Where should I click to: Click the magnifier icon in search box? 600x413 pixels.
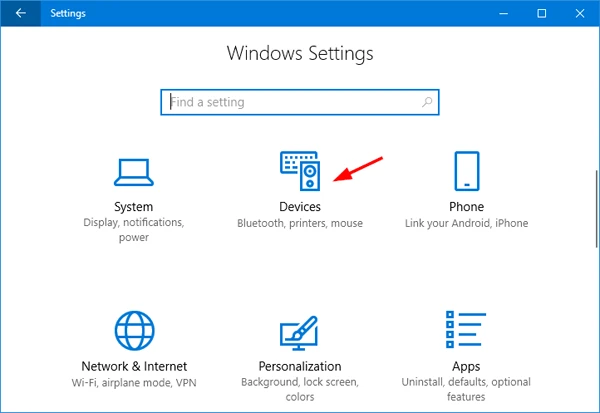coord(427,102)
